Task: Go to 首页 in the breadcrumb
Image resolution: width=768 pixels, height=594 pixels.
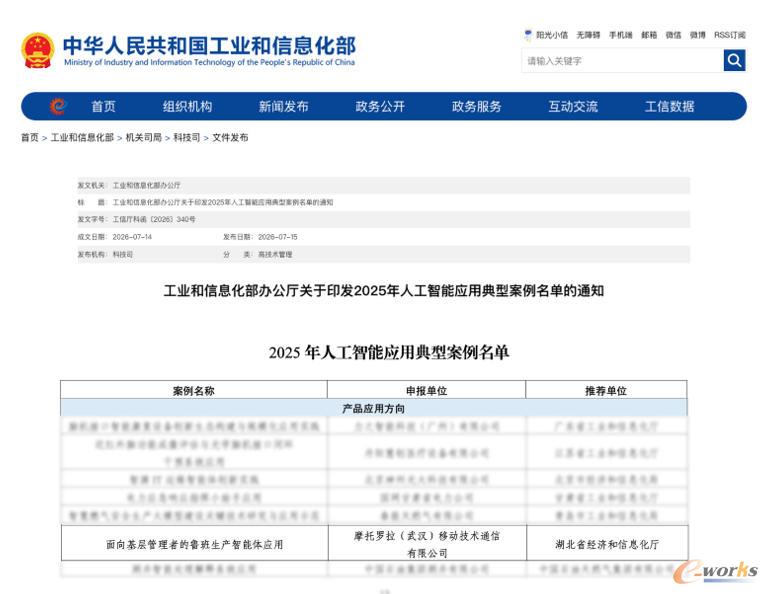Action: (x=29, y=138)
